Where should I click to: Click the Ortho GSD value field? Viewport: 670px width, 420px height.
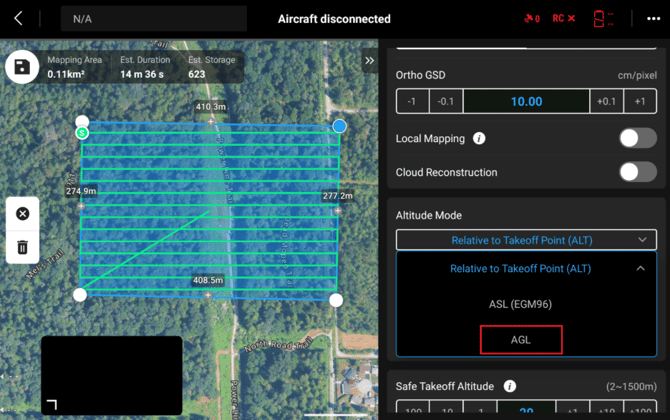[x=526, y=101]
